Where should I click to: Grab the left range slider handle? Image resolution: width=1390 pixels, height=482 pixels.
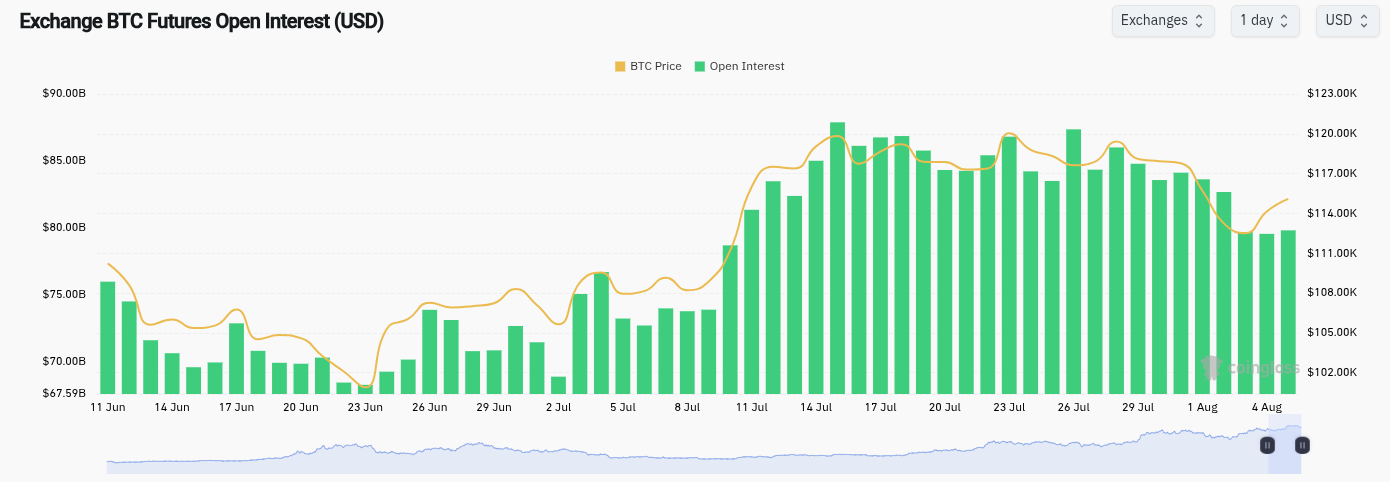coord(1267,445)
